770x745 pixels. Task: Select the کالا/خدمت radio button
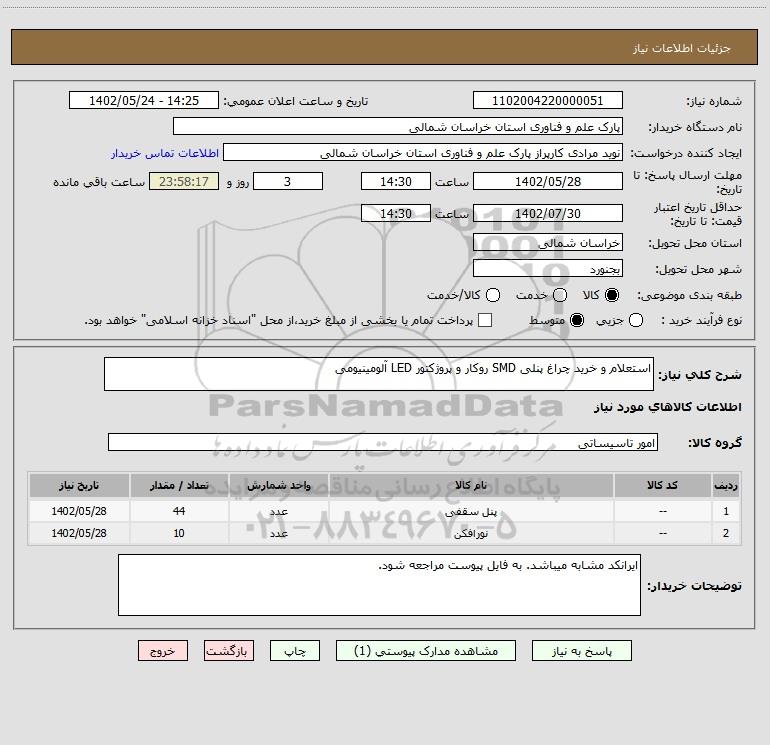pos(493,295)
